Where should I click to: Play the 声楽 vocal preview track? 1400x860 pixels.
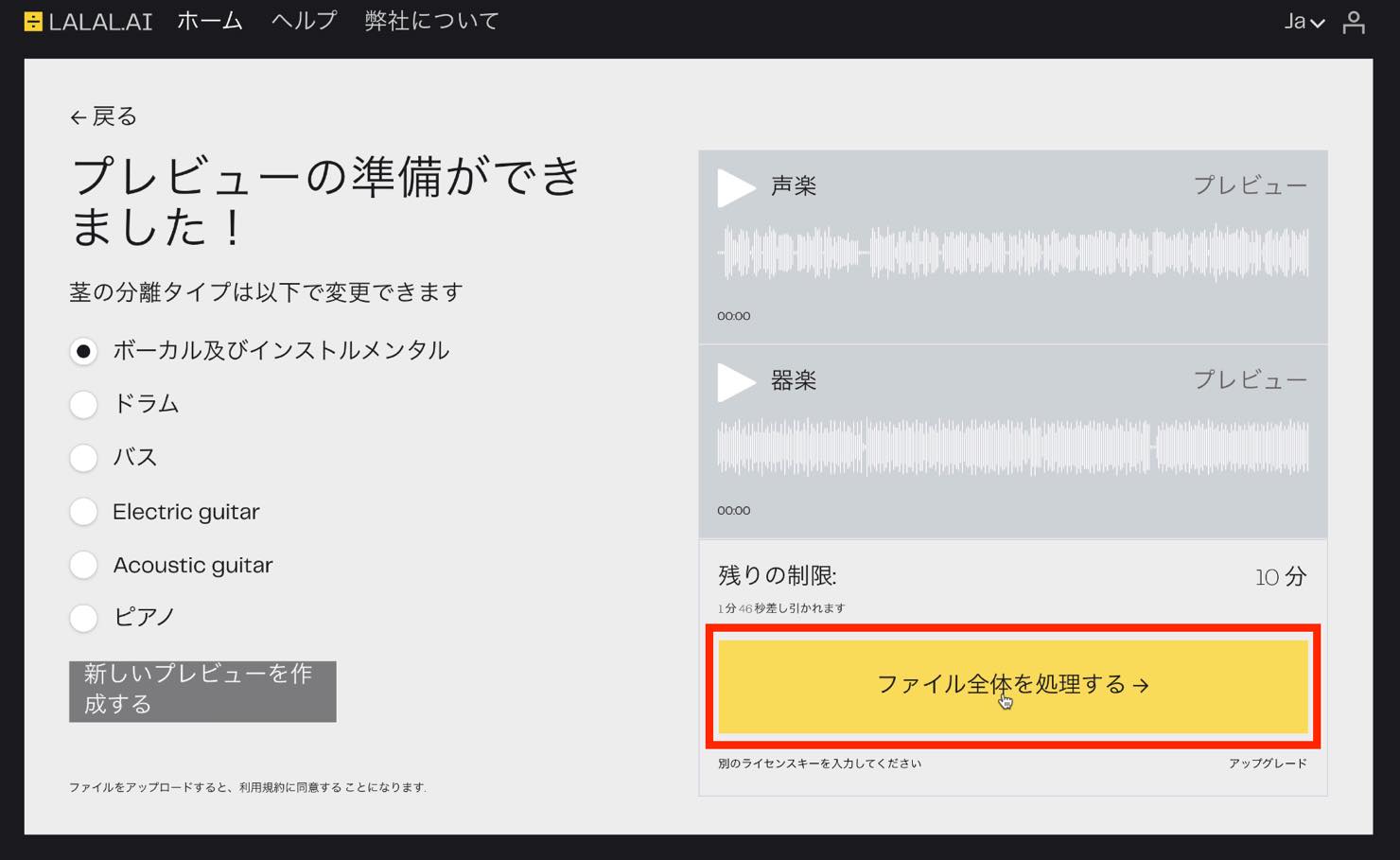[x=735, y=187]
